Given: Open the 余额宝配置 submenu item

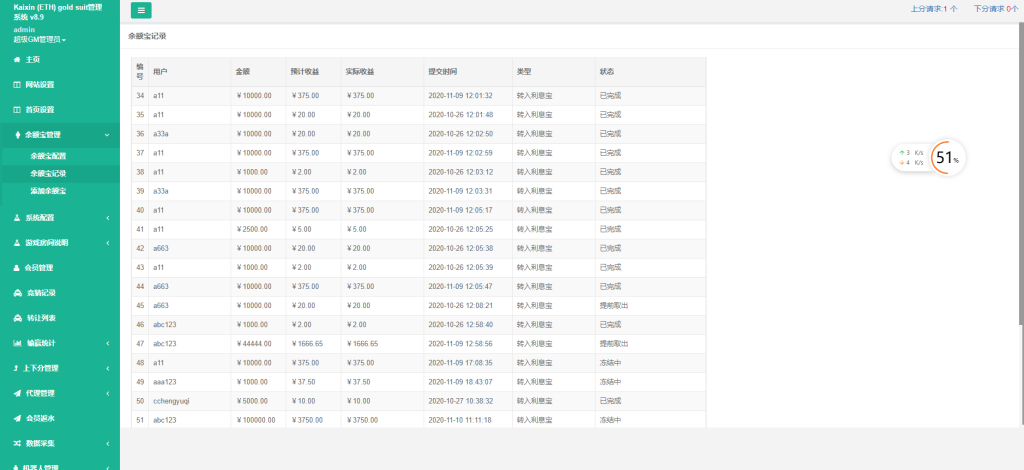Looking at the screenshot, I should point(48,156).
